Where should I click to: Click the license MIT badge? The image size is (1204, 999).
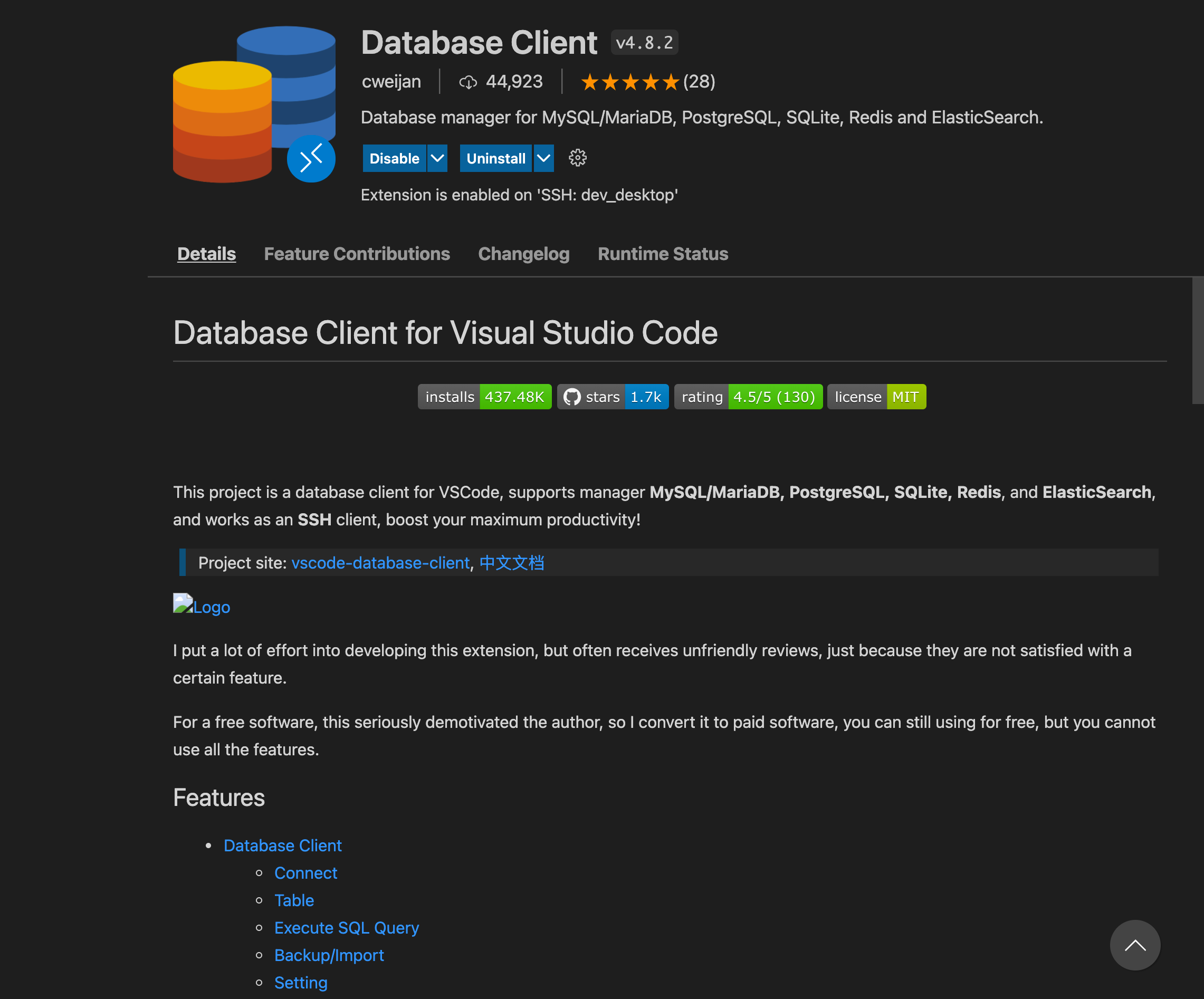[877, 397]
